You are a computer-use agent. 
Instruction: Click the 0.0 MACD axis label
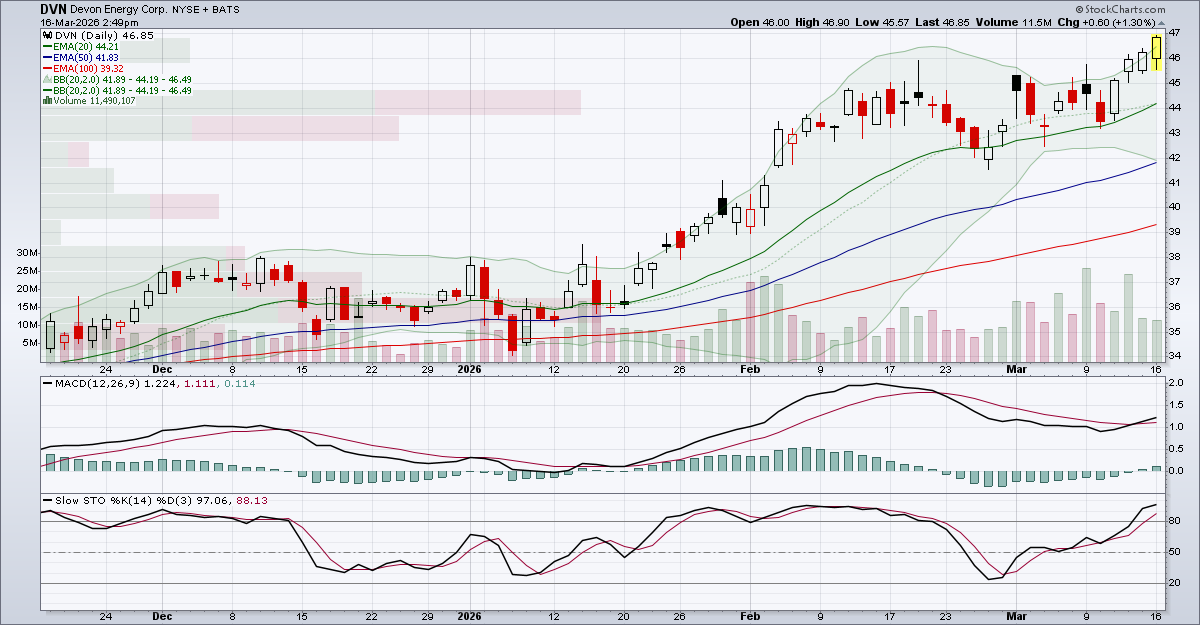click(x=1177, y=471)
